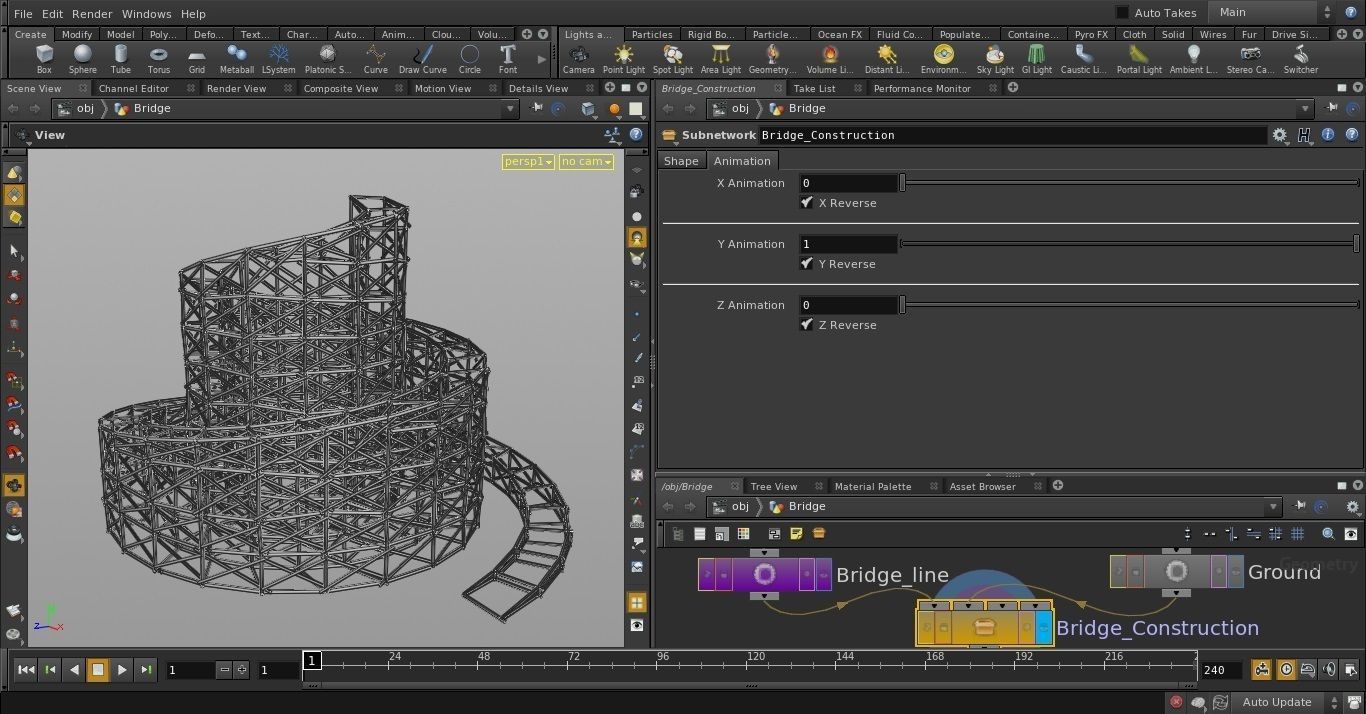1366x714 pixels.
Task: Toggle display flag on Bridge_Construction node
Action: (x=1044, y=628)
